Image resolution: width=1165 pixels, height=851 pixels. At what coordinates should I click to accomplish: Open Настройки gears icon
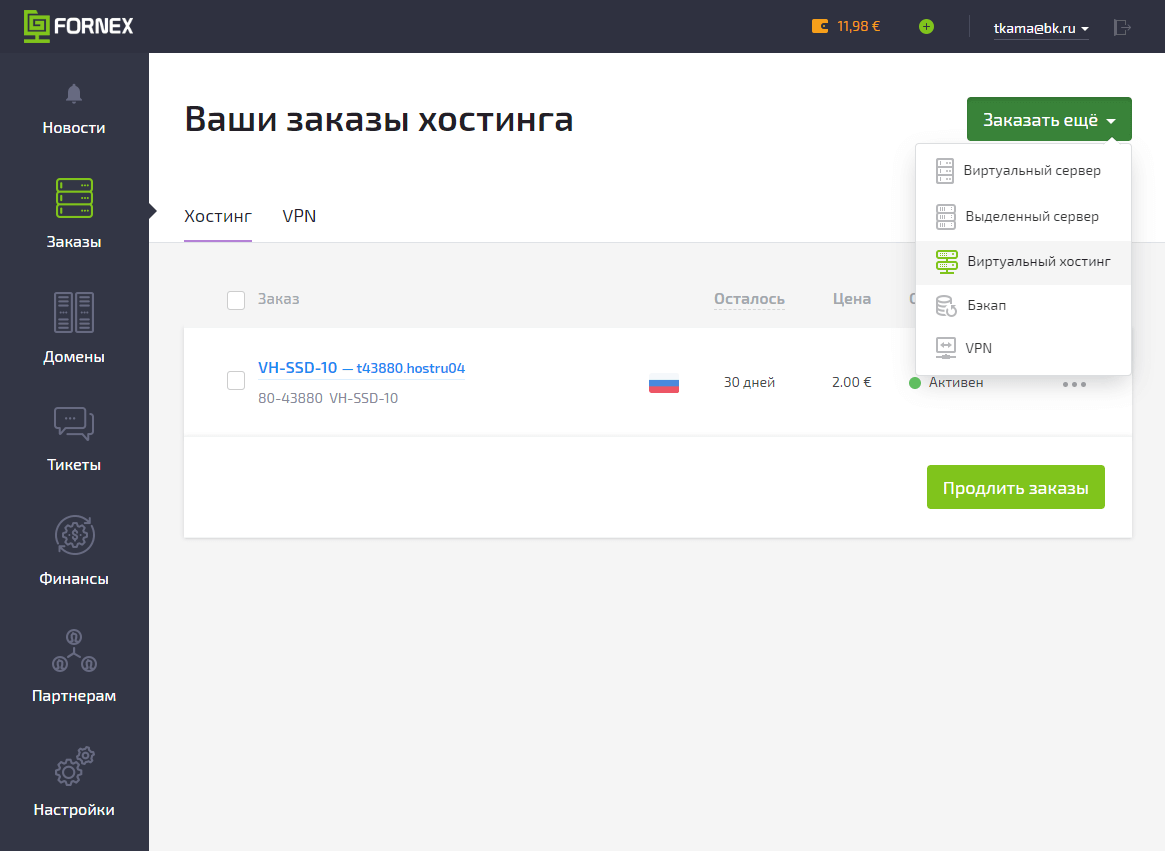tap(74, 766)
